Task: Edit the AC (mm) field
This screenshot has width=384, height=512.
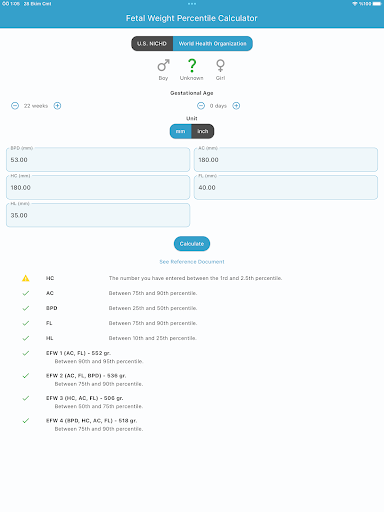Action: click(286, 160)
